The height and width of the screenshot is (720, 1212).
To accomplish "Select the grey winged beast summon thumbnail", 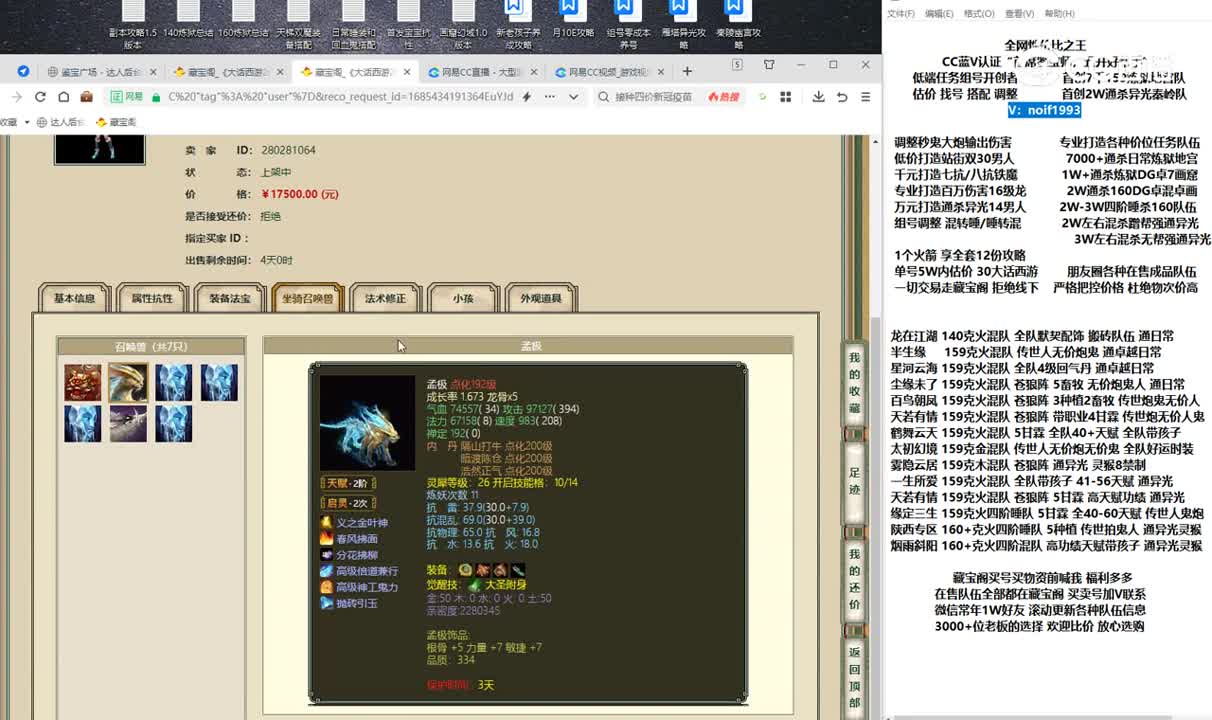I will point(128,424).
